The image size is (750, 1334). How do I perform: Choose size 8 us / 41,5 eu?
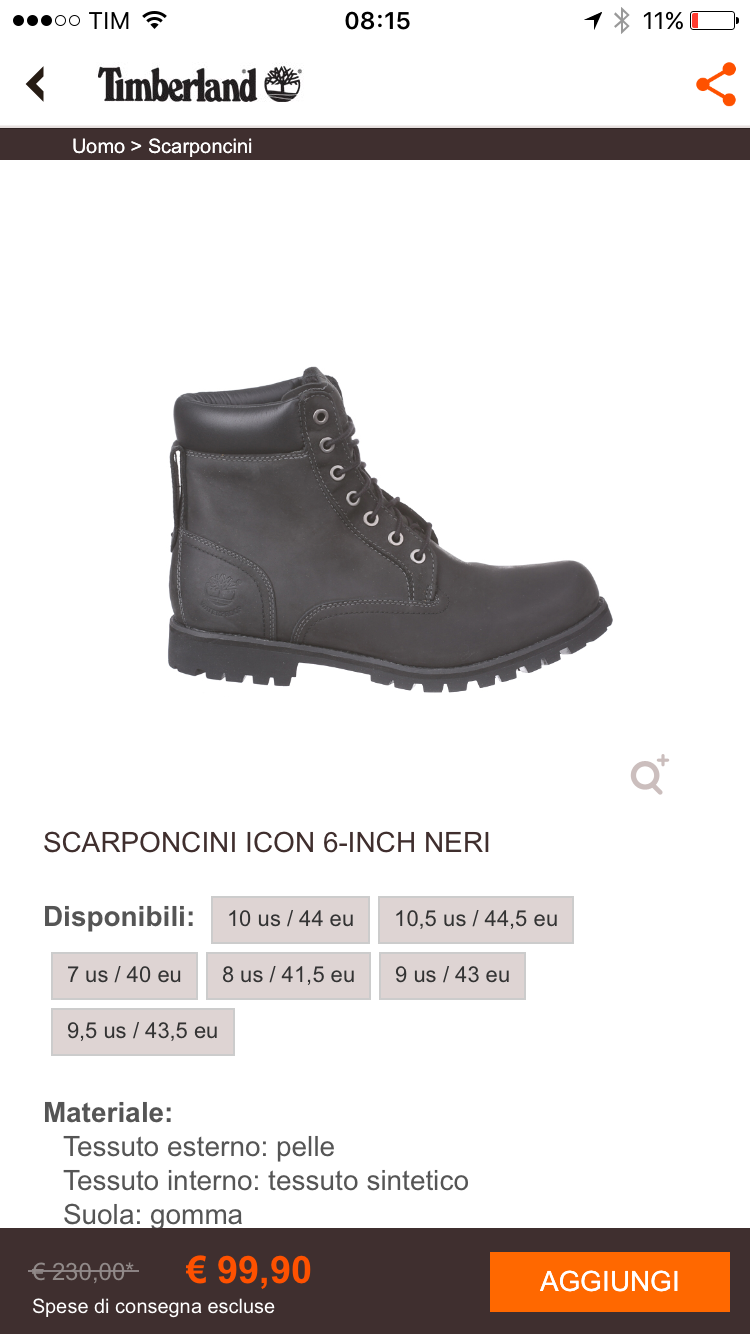[288, 975]
